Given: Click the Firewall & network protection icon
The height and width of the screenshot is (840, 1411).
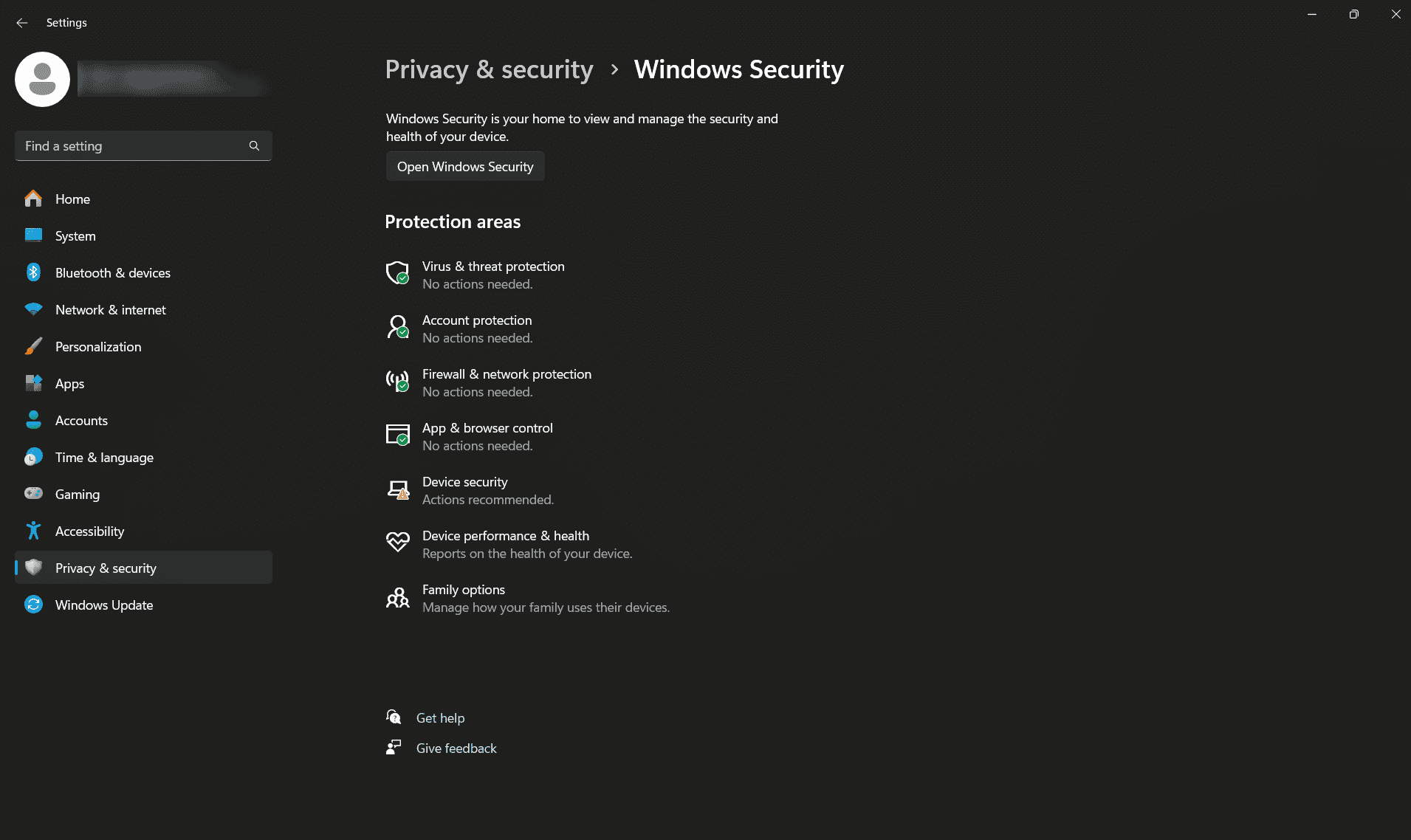Looking at the screenshot, I should 398,382.
